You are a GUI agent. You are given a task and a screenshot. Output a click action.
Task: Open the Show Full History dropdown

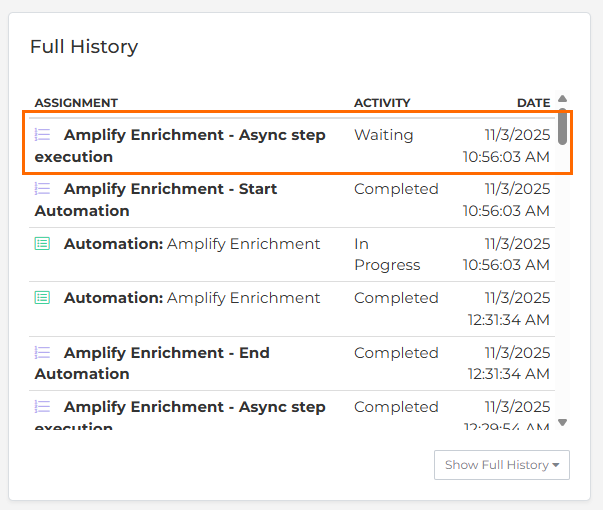pyautogui.click(x=501, y=465)
